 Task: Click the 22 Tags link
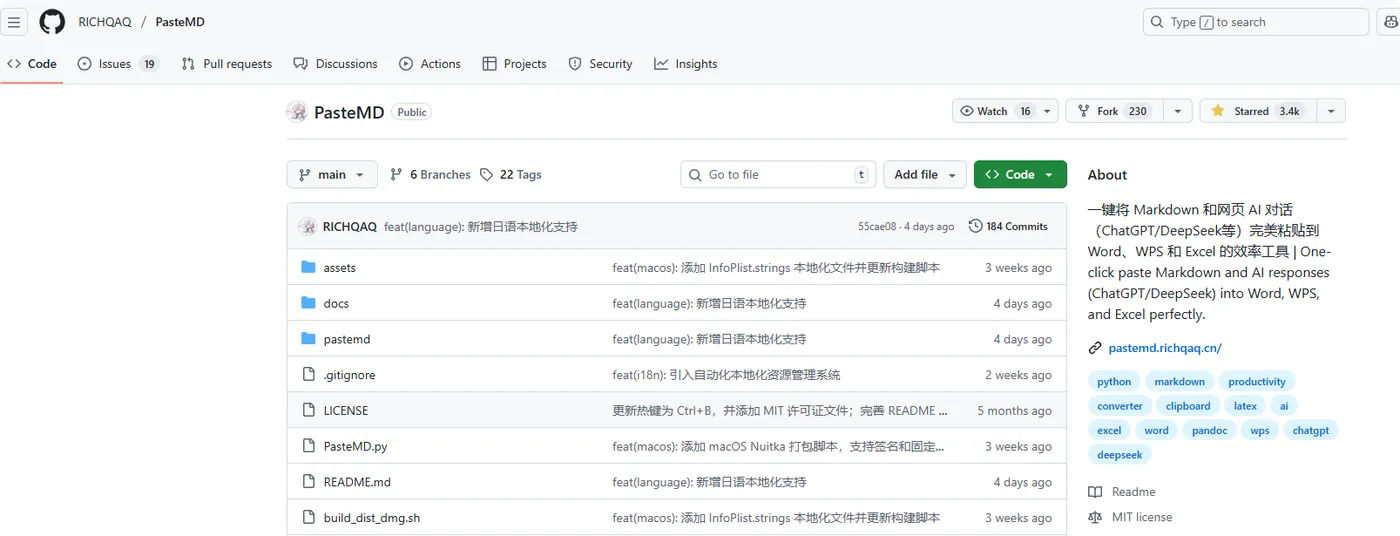pyautogui.click(x=511, y=174)
